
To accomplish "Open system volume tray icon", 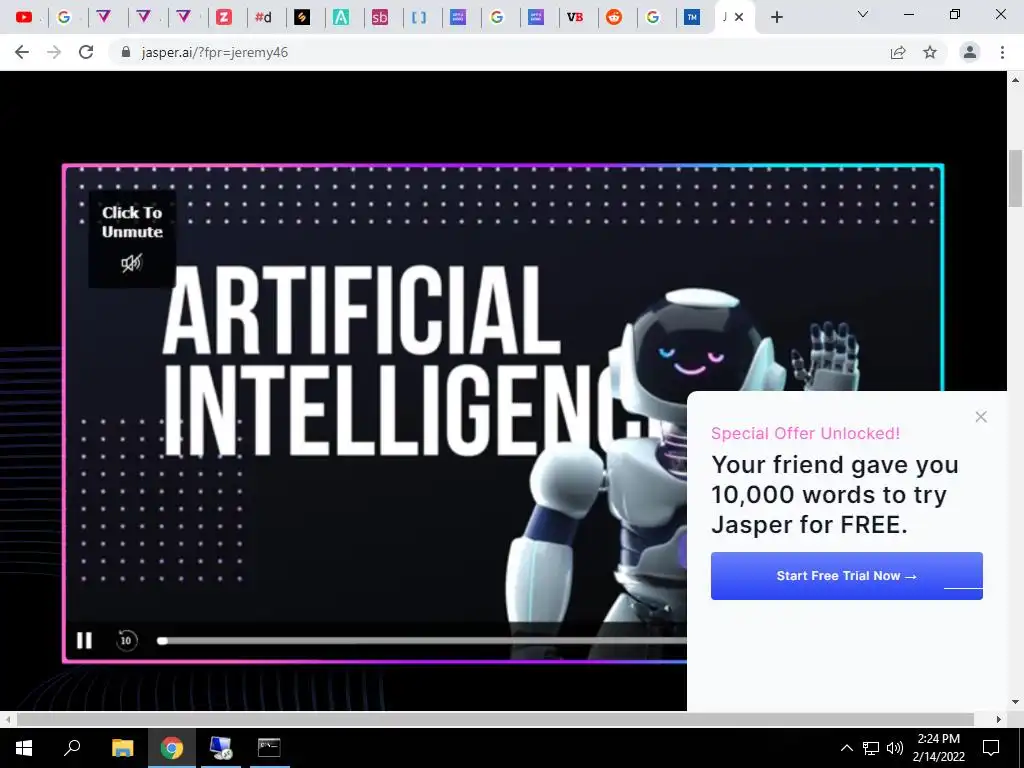I will pyautogui.click(x=895, y=748).
